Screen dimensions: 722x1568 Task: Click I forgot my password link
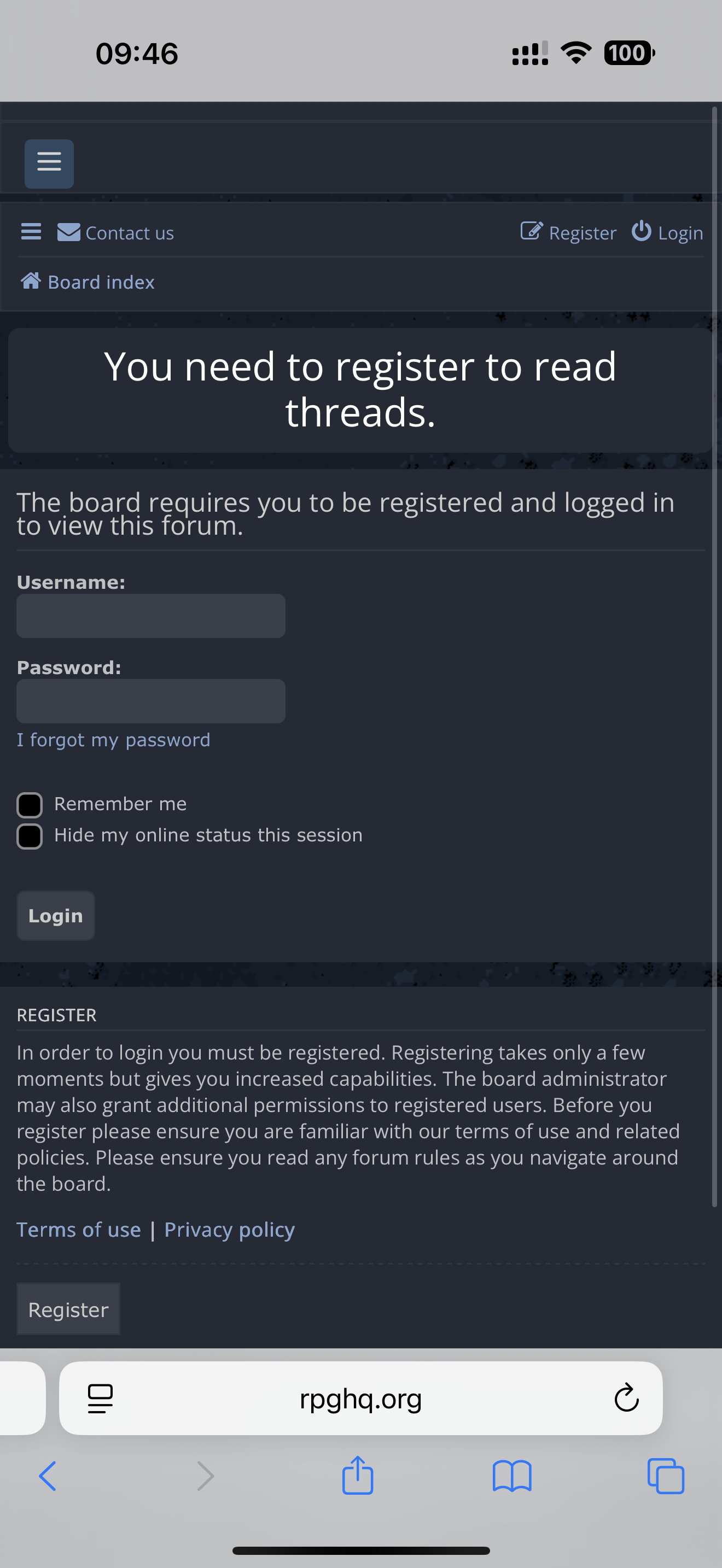tap(113, 740)
